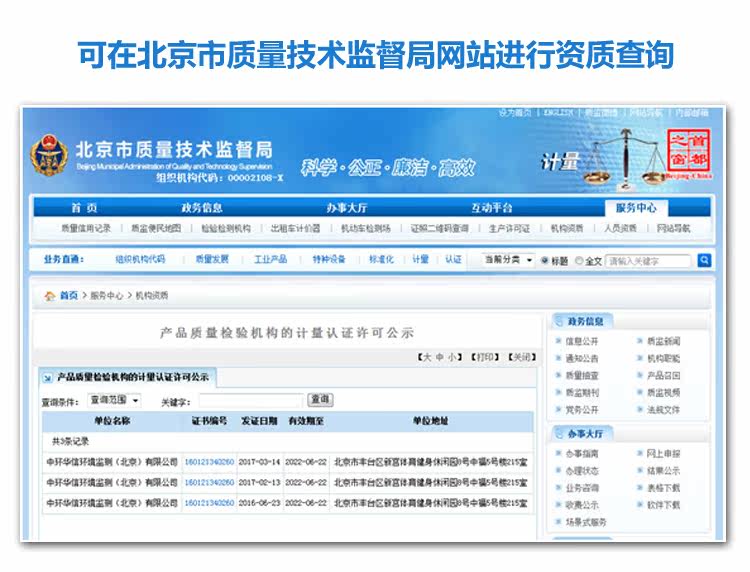This screenshot has width=750, height=572.
Task: Open the 质量信用记录 submenu link
Action: point(86,228)
